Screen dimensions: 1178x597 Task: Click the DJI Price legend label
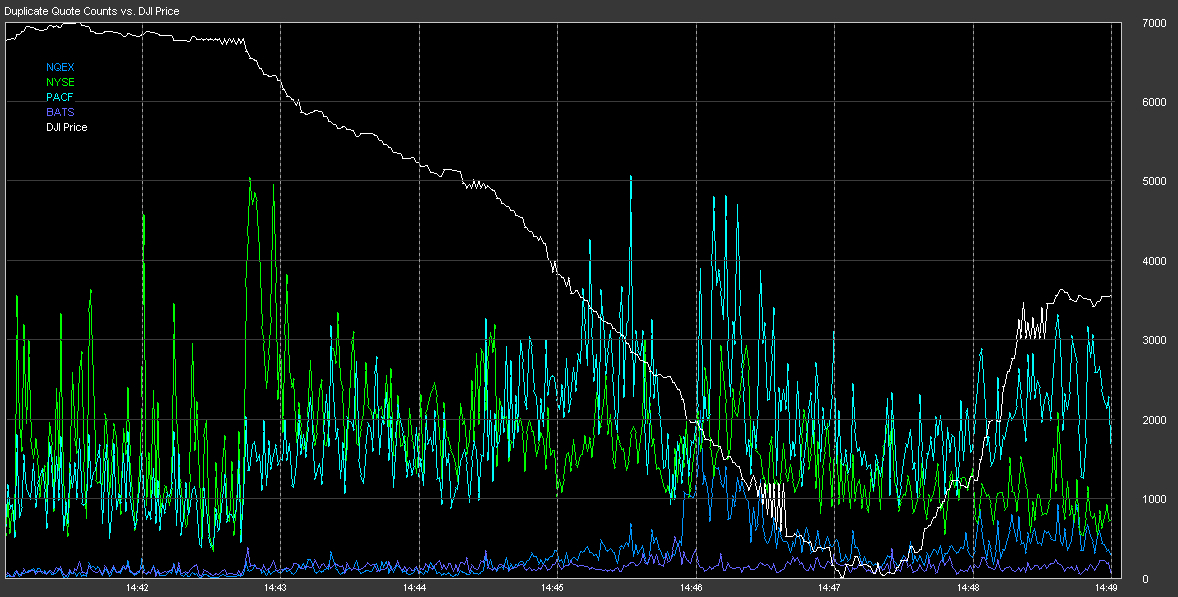[x=67, y=127]
